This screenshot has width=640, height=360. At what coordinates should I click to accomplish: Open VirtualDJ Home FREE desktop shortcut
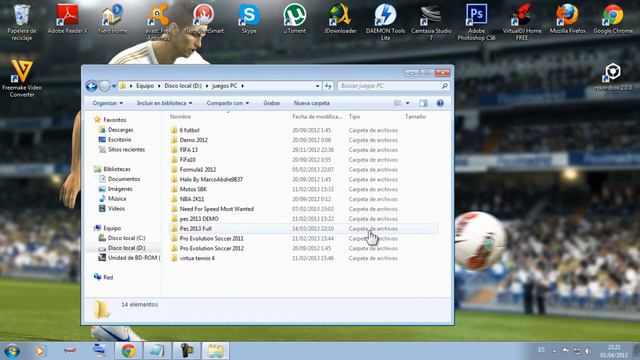522,22
